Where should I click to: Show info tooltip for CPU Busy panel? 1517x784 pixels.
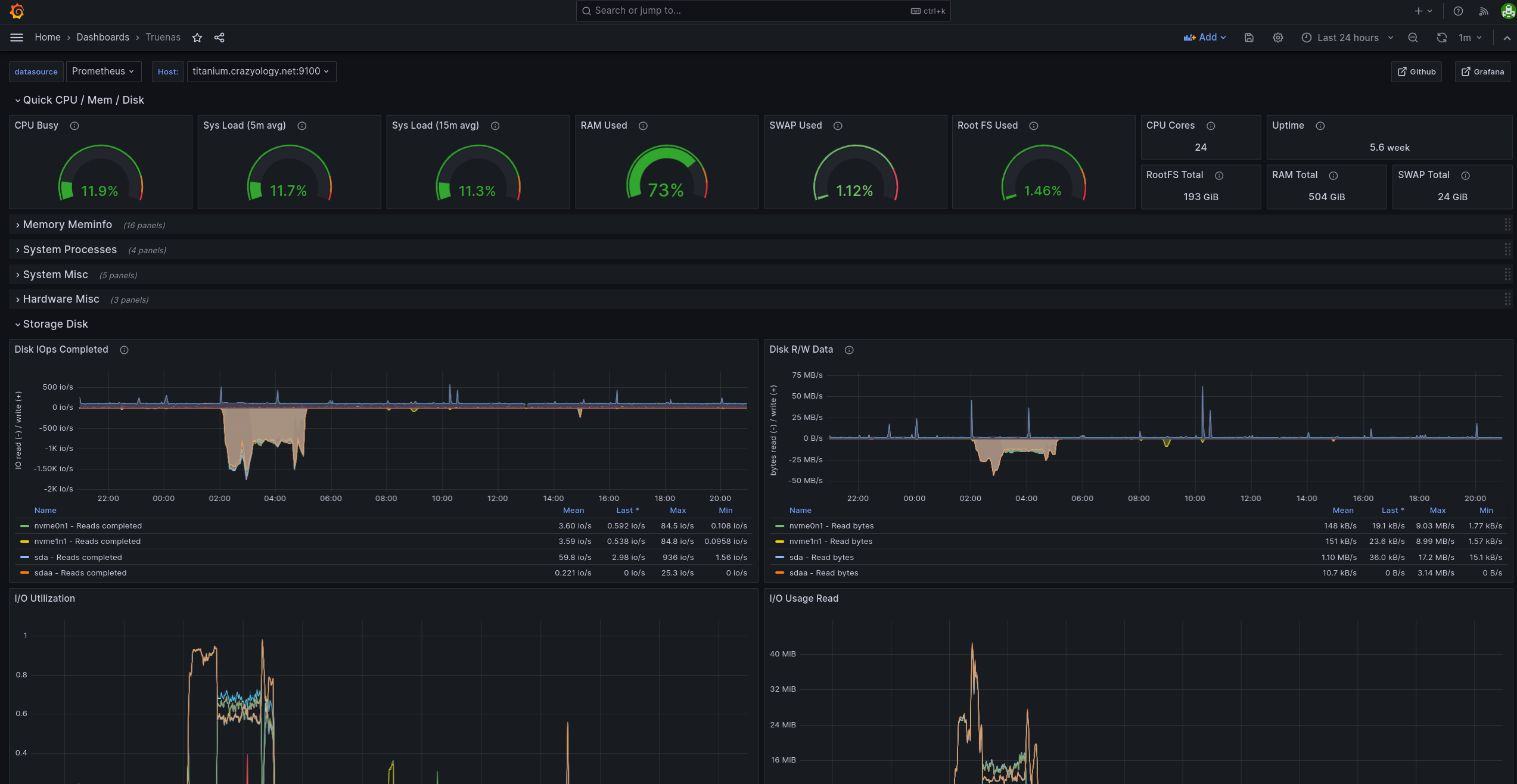[74, 126]
